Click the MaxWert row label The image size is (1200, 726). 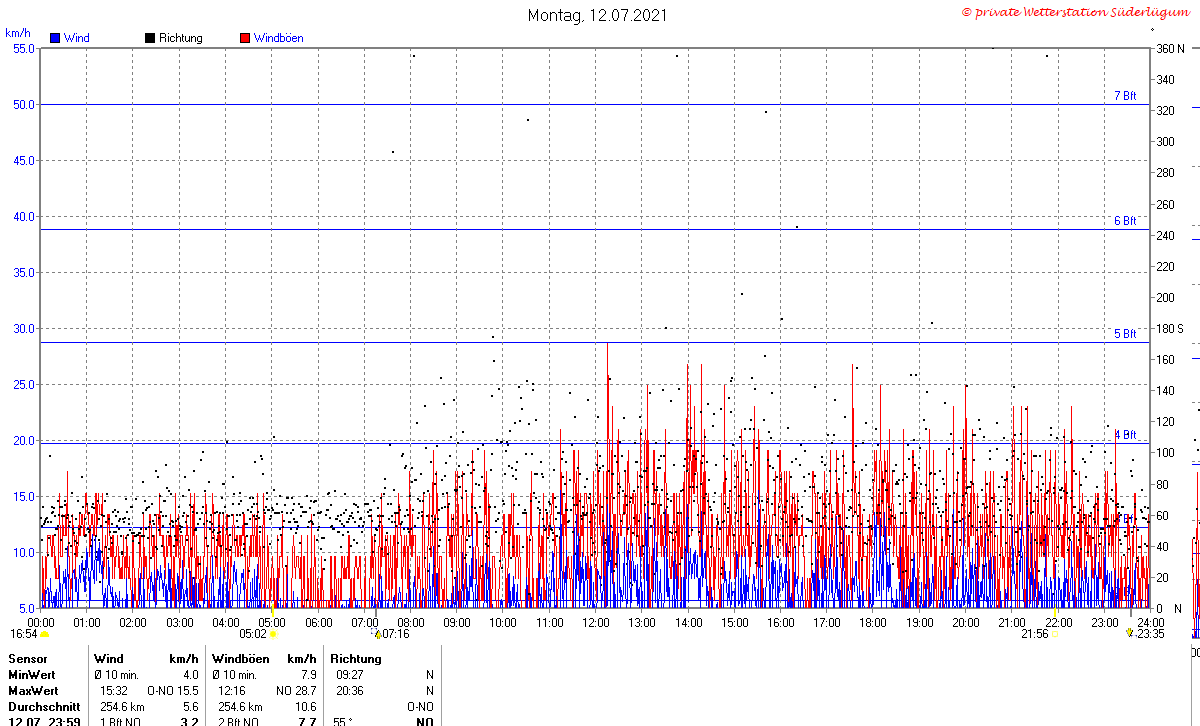tap(33, 691)
